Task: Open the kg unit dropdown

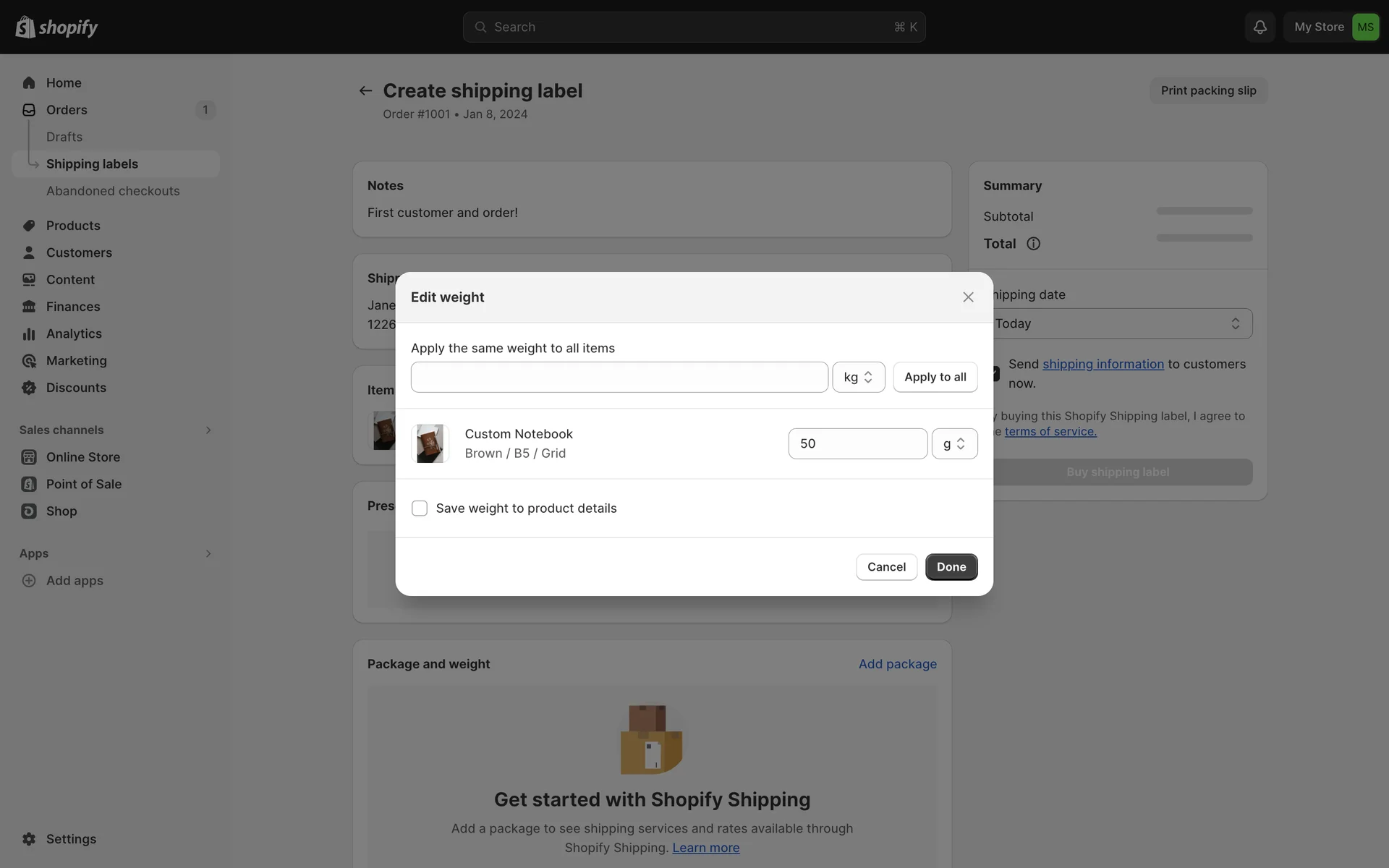Action: [x=858, y=377]
